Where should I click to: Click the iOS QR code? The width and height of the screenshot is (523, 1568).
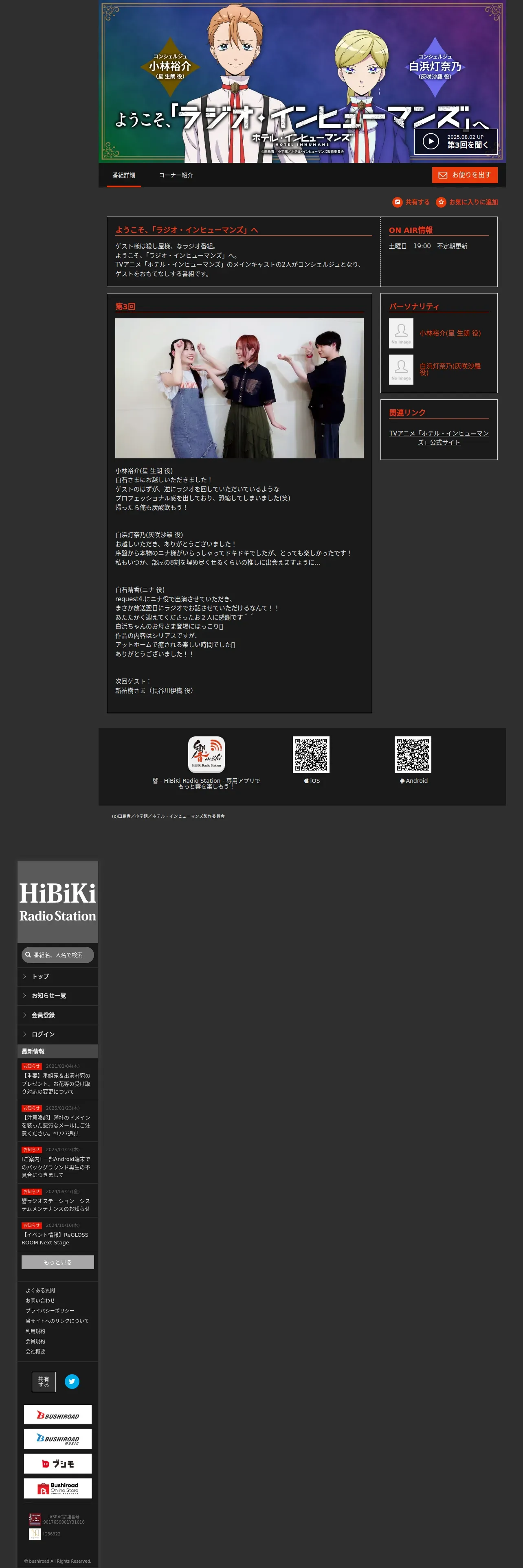click(311, 755)
